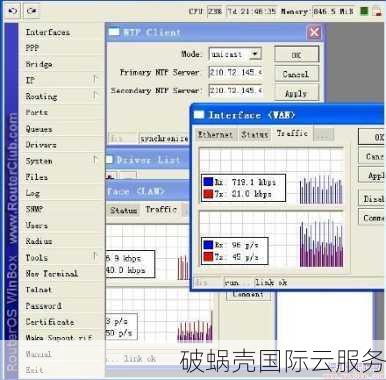The image size is (386, 380).
Task: Click the Secondary NTP Server field
Action: click(x=235, y=90)
